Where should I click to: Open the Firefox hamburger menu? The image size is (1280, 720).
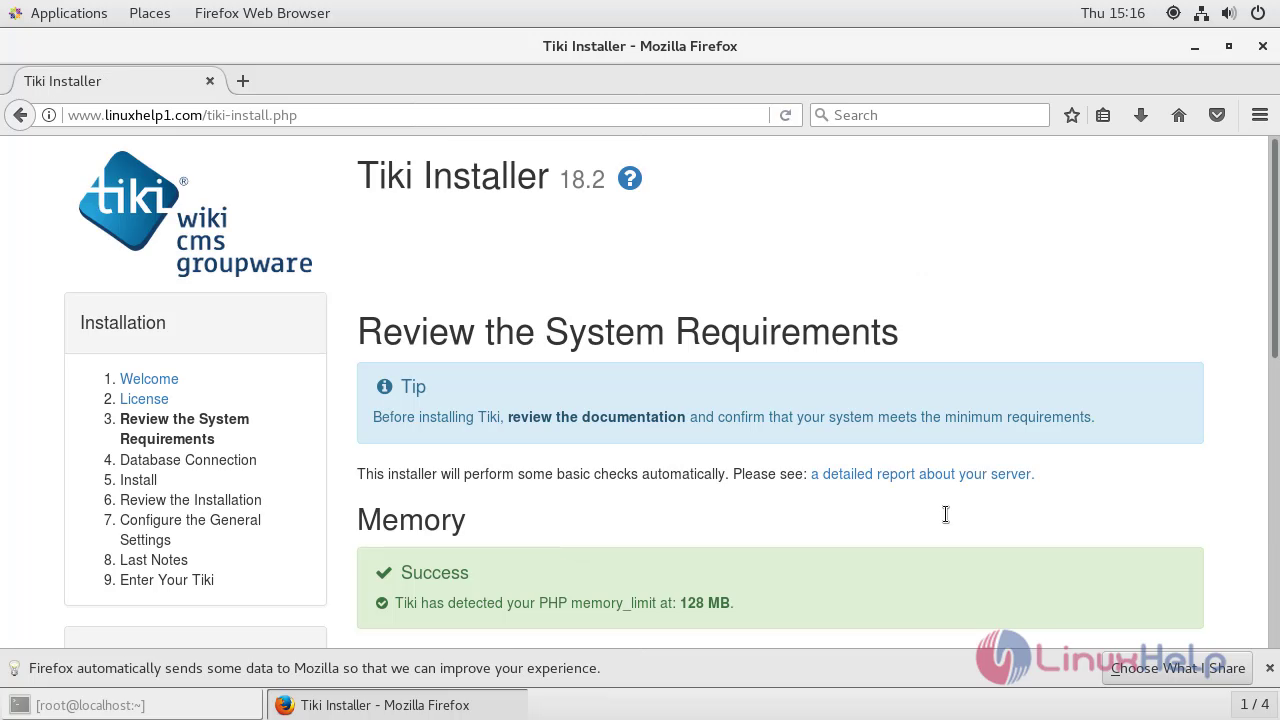[1260, 115]
